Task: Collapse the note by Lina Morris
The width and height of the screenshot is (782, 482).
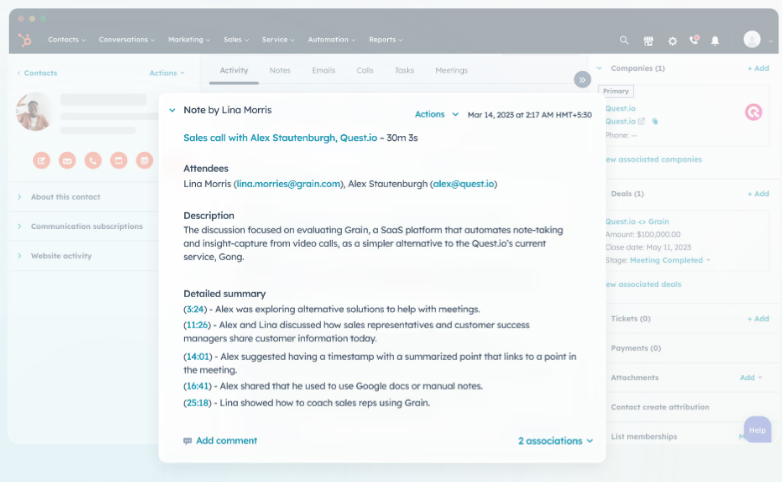Action: [x=172, y=110]
